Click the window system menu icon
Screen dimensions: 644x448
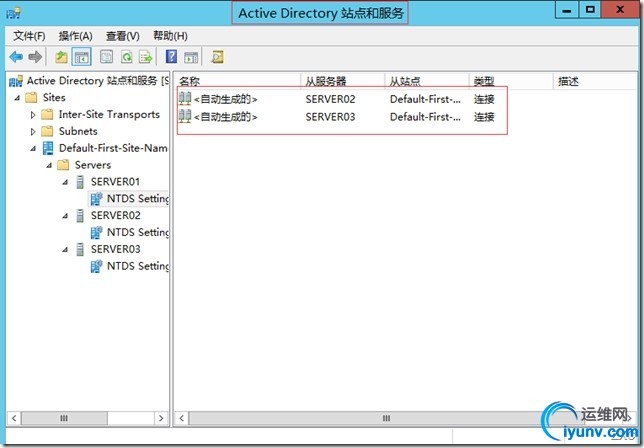tap(14, 13)
